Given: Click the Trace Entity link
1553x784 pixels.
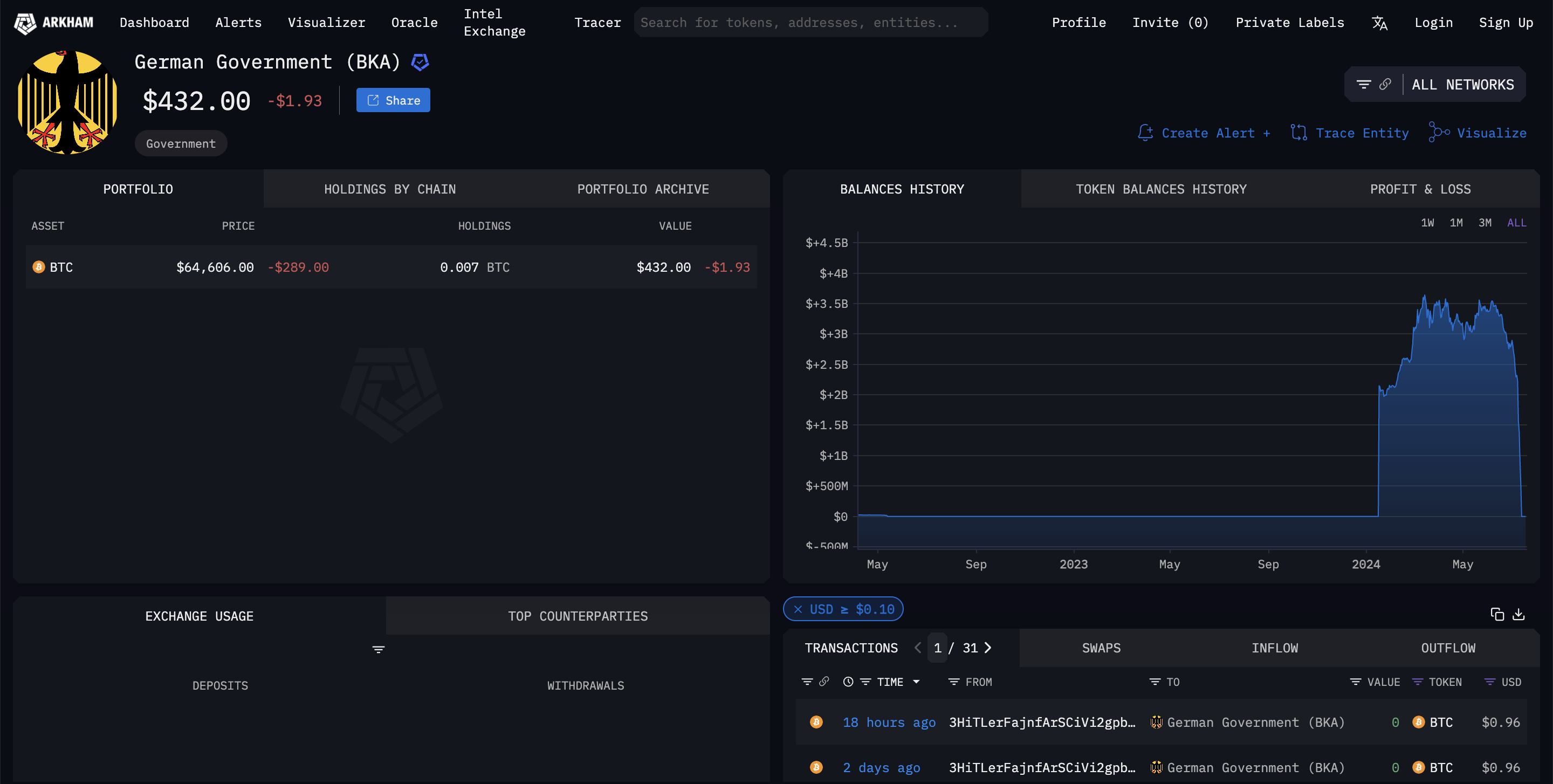Looking at the screenshot, I should (x=1361, y=133).
